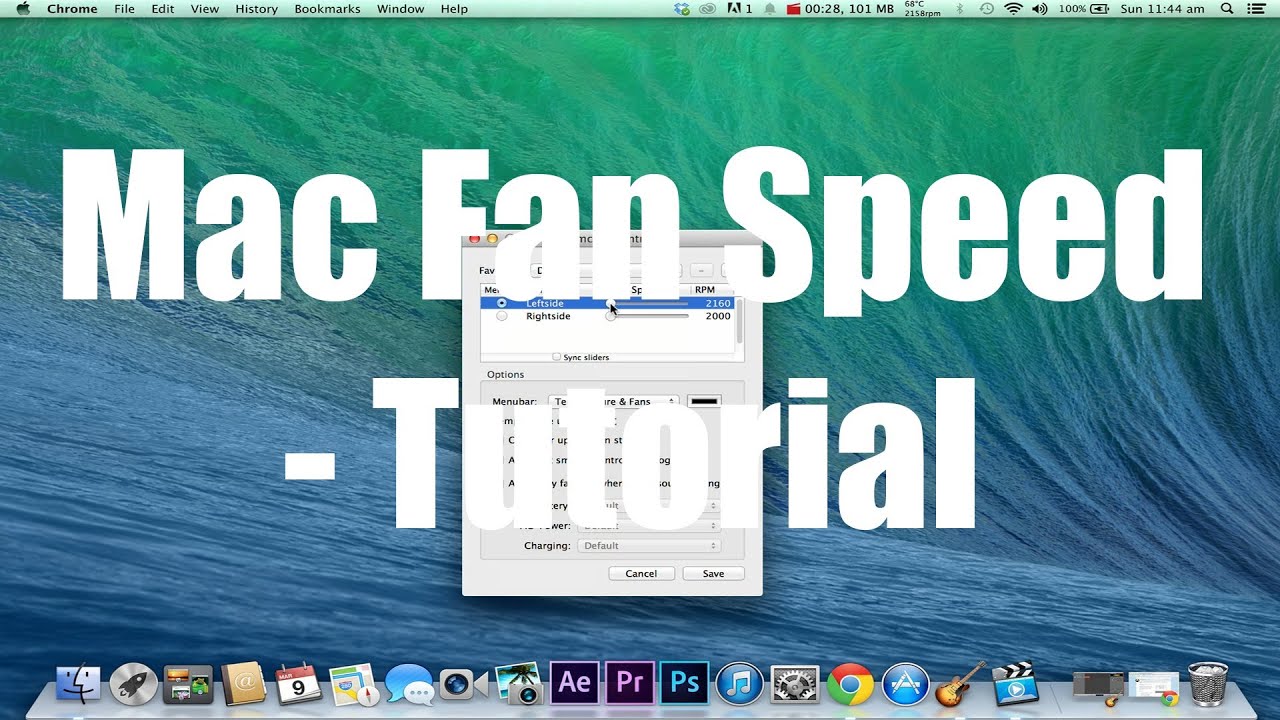Open the Apple menu
The height and width of the screenshot is (720, 1280).
point(23,9)
